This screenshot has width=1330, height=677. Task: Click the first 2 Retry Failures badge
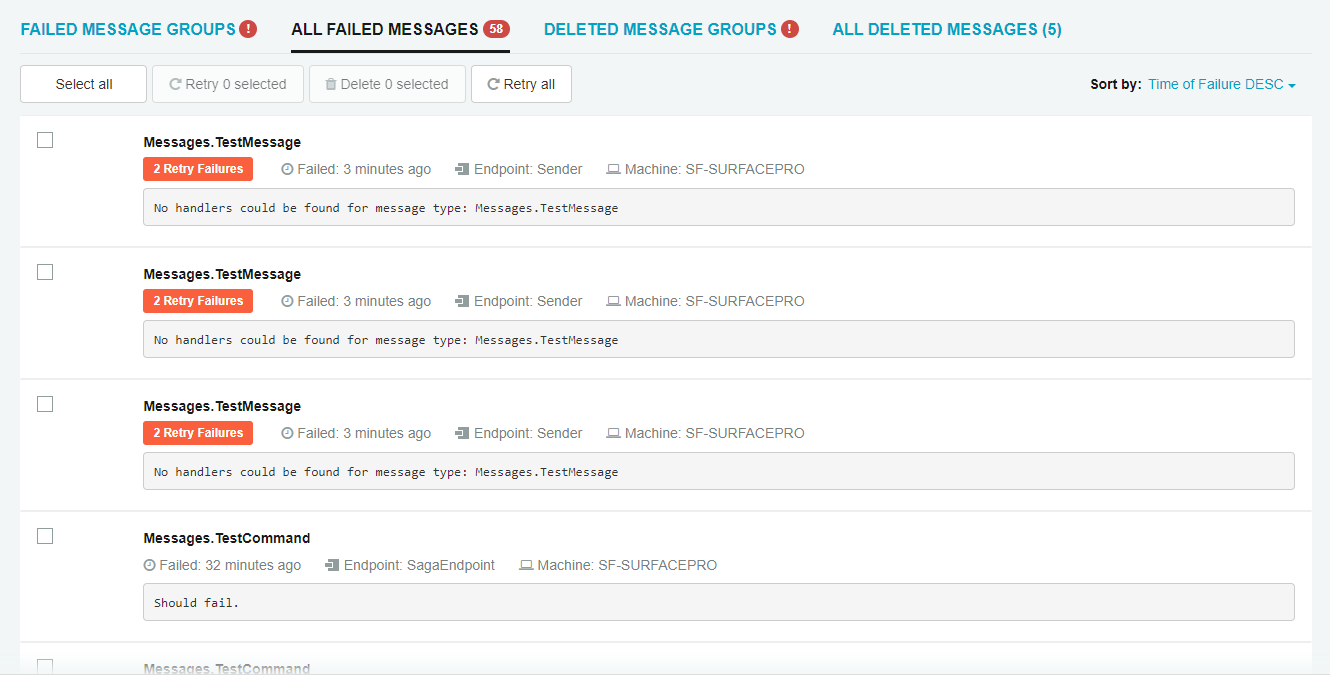pos(198,169)
